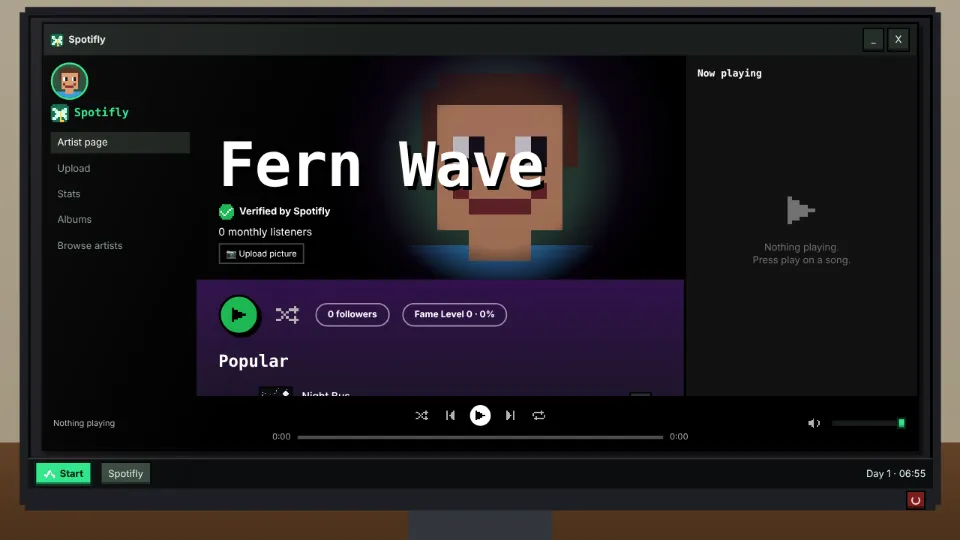Click the white play button in player bar
The width and height of the screenshot is (960, 540).
480,416
